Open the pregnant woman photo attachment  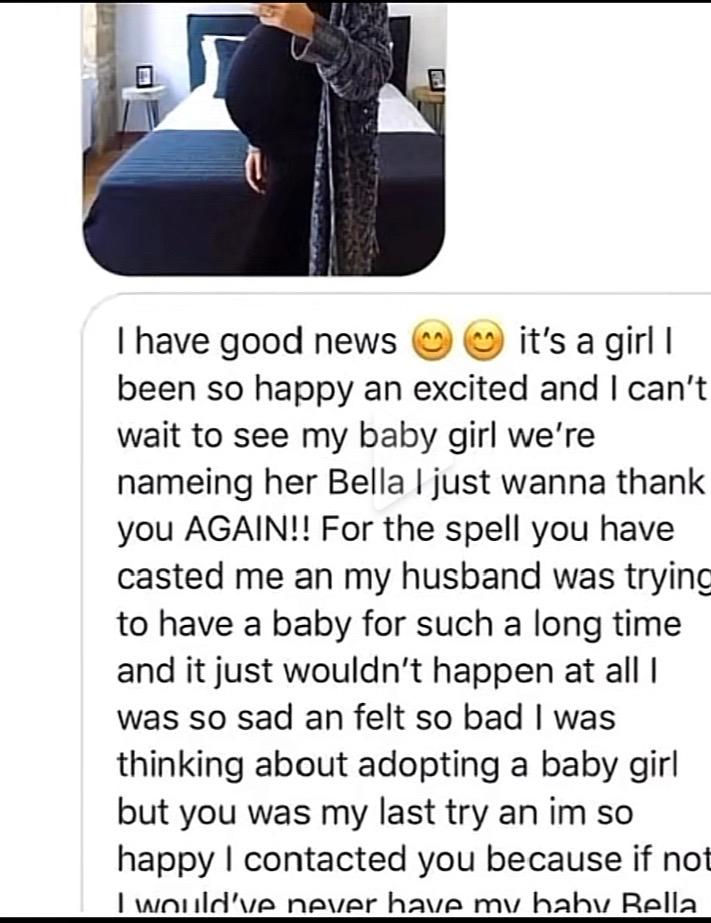(264, 139)
